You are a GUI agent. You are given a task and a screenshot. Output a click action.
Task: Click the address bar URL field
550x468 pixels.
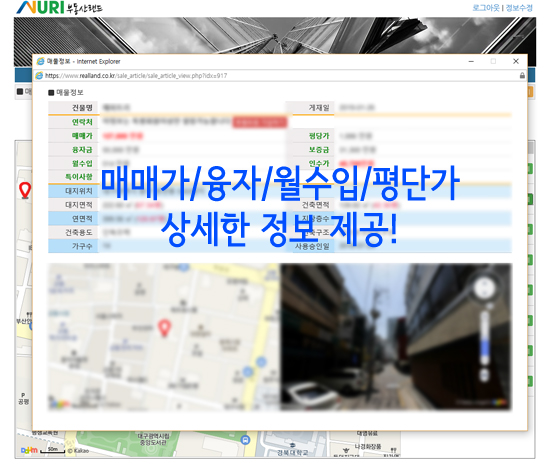(x=277, y=75)
